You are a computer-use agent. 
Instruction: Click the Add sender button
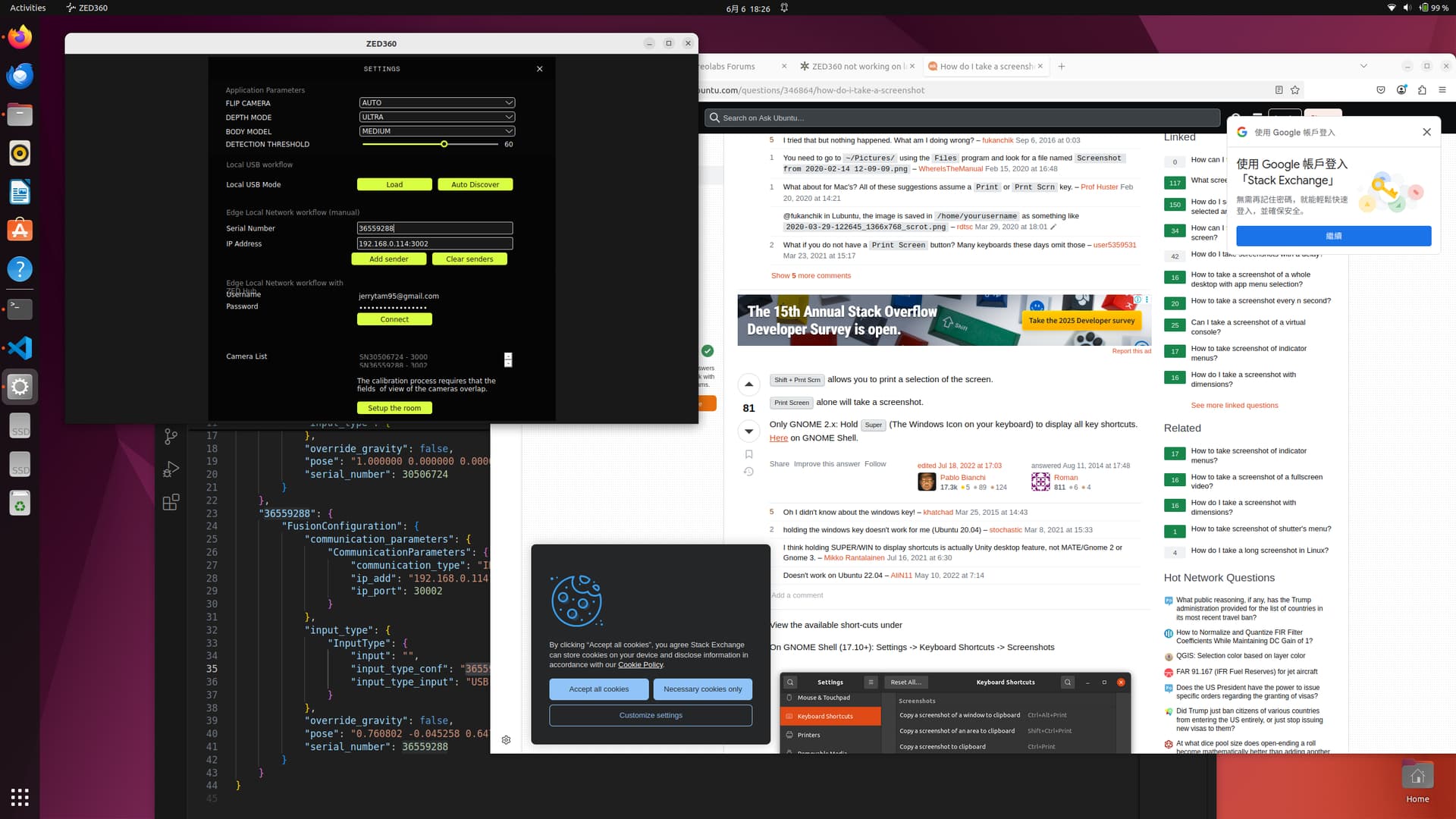coord(388,259)
